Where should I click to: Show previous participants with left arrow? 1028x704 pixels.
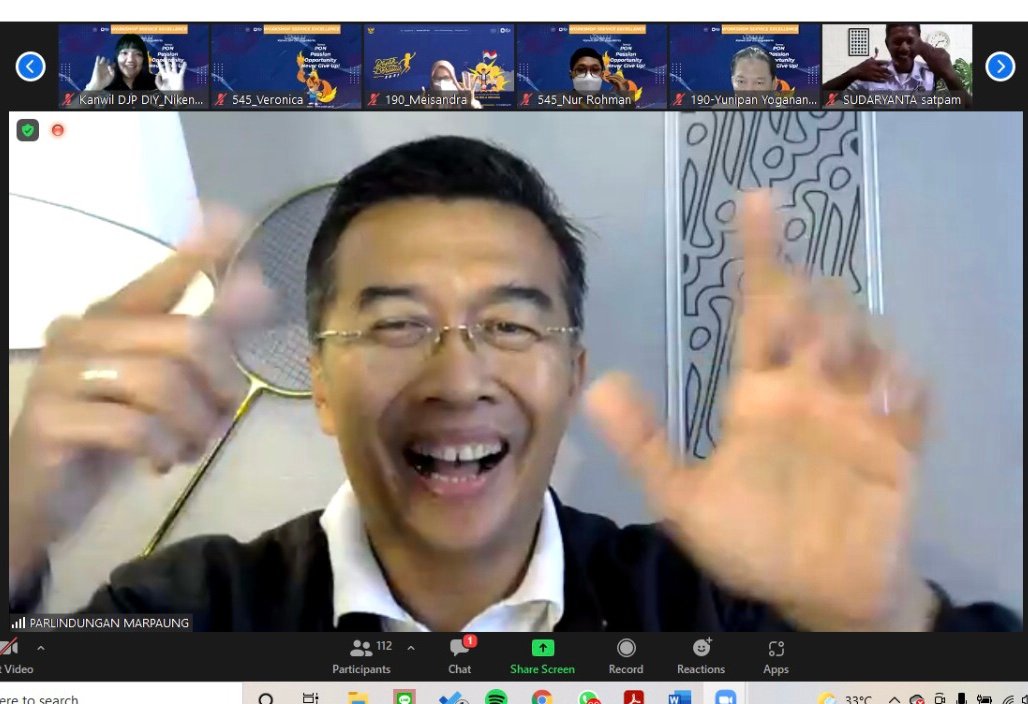click(30, 66)
